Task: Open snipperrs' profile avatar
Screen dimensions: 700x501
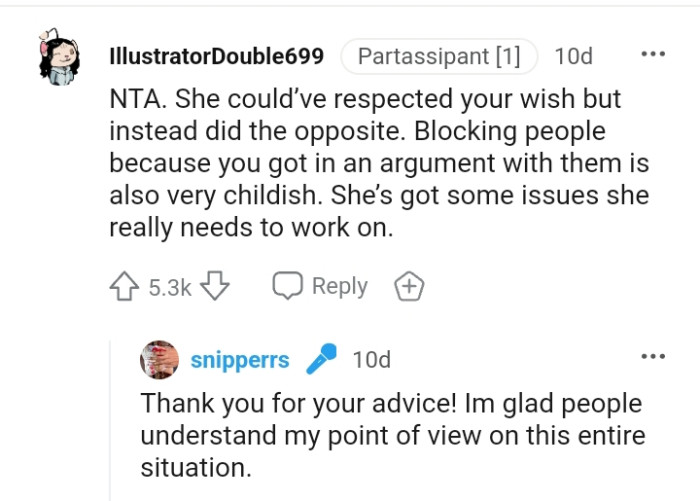Action: click(x=159, y=359)
